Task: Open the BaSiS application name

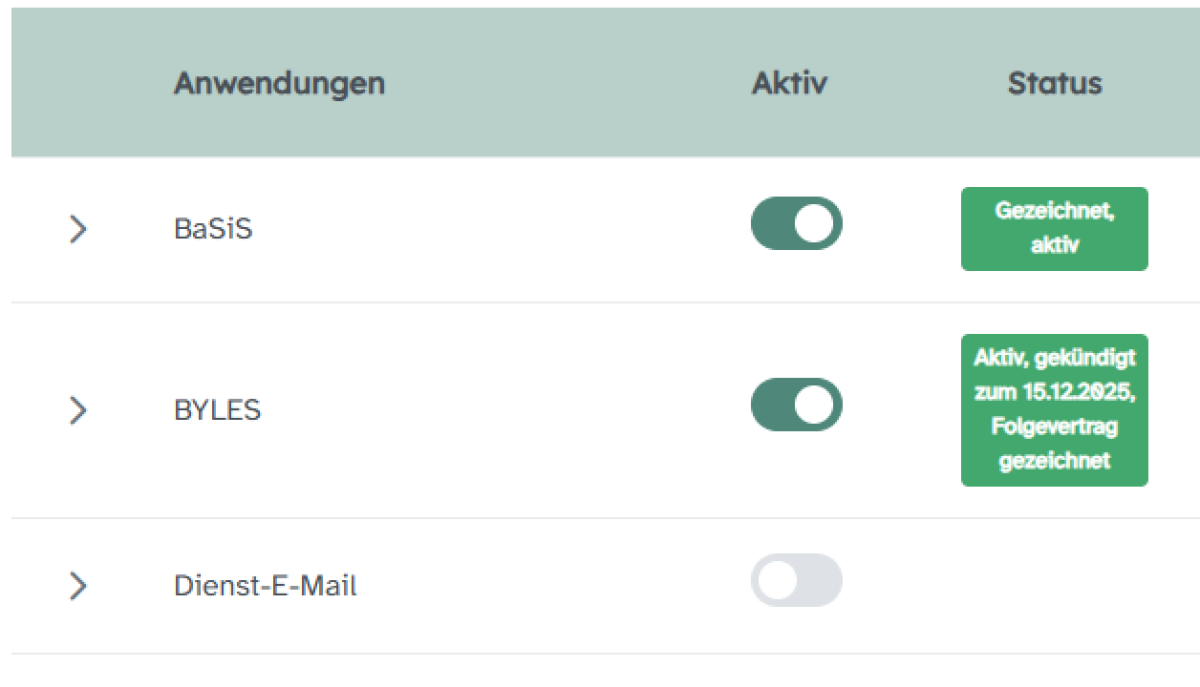Action: click(x=213, y=230)
